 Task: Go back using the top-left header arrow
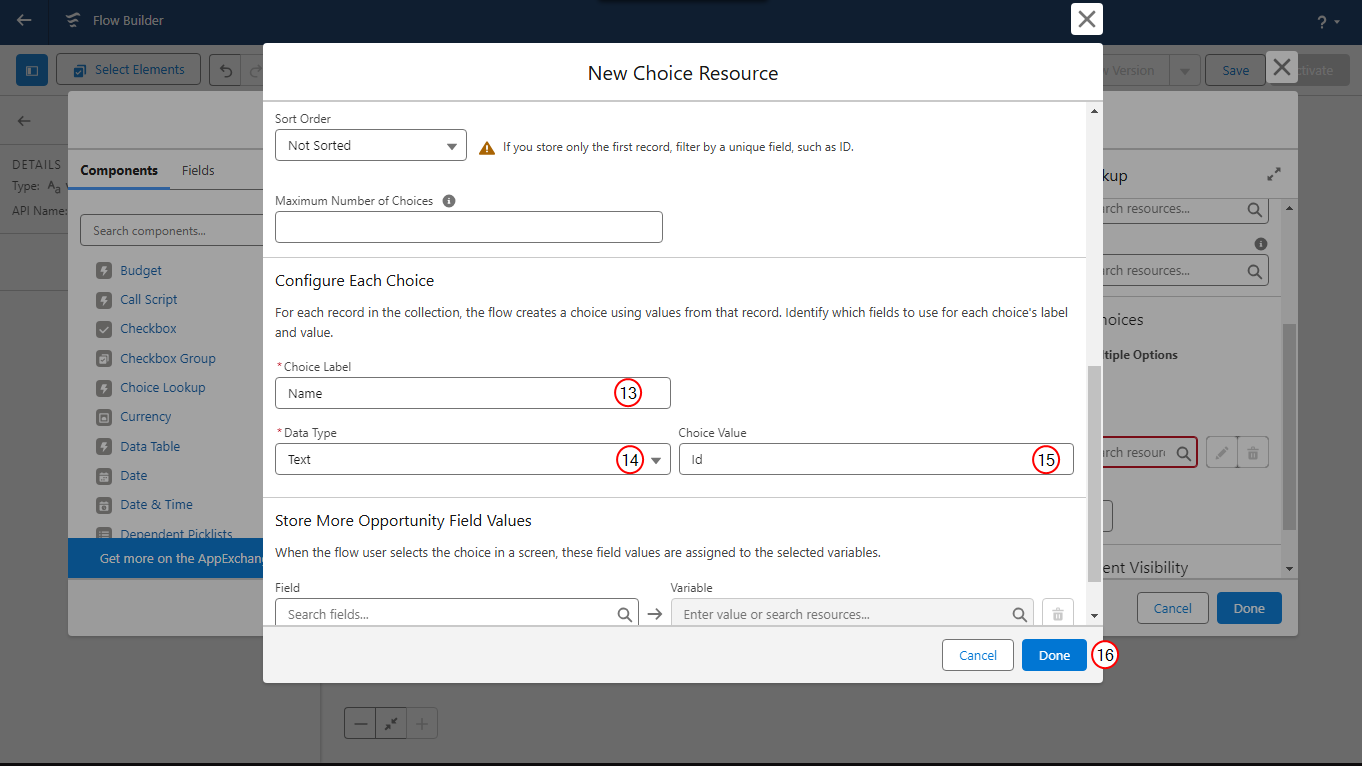point(24,20)
